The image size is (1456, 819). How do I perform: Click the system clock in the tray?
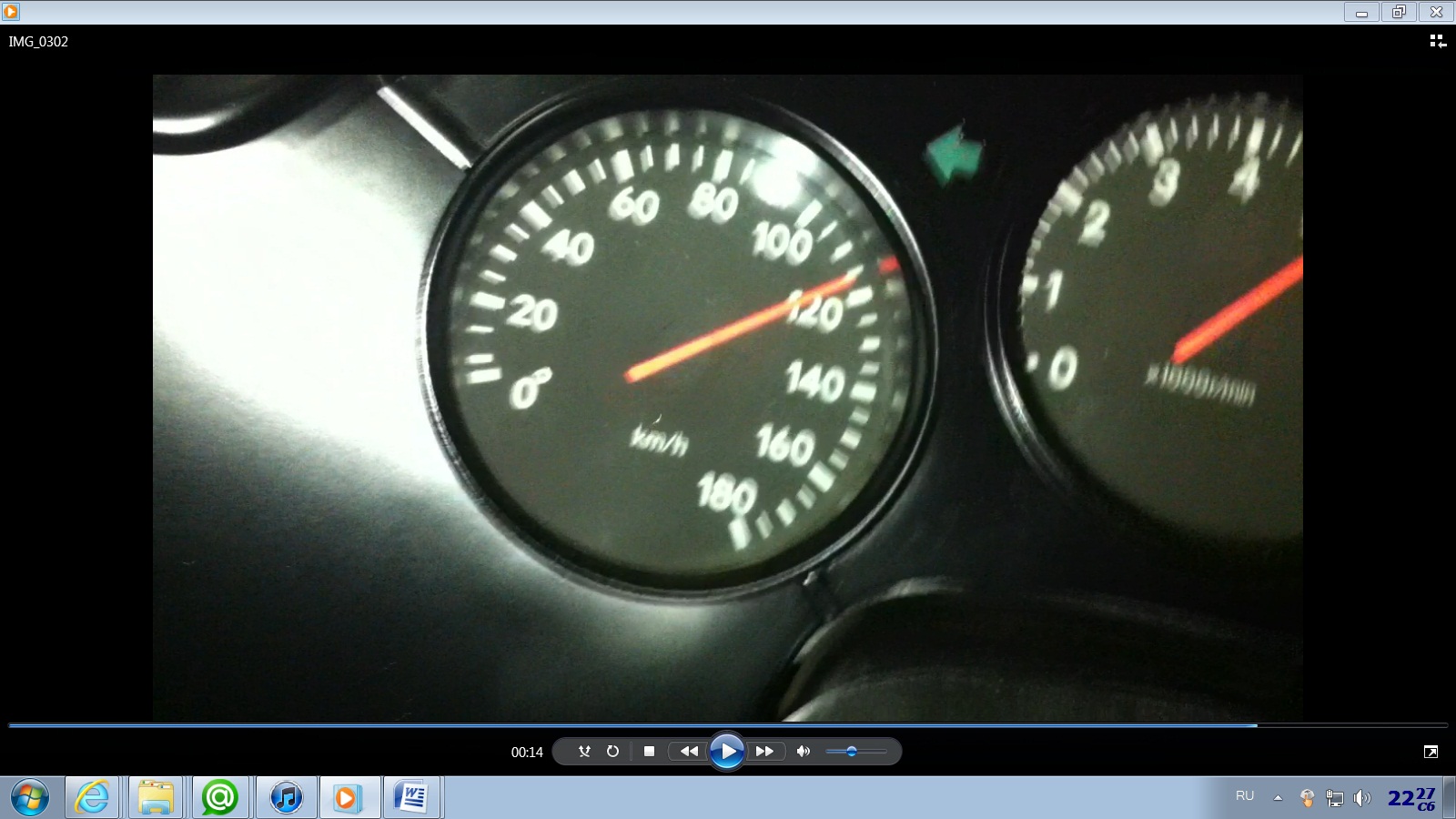pos(1410,798)
